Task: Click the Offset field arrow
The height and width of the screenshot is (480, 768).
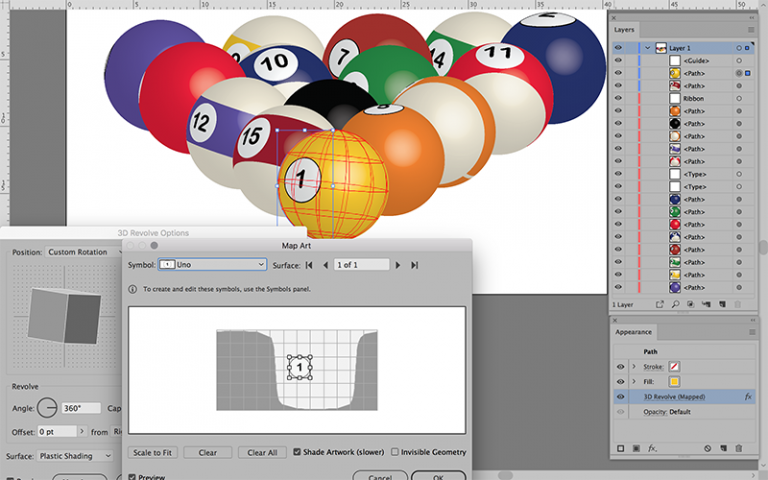Action: (82, 432)
